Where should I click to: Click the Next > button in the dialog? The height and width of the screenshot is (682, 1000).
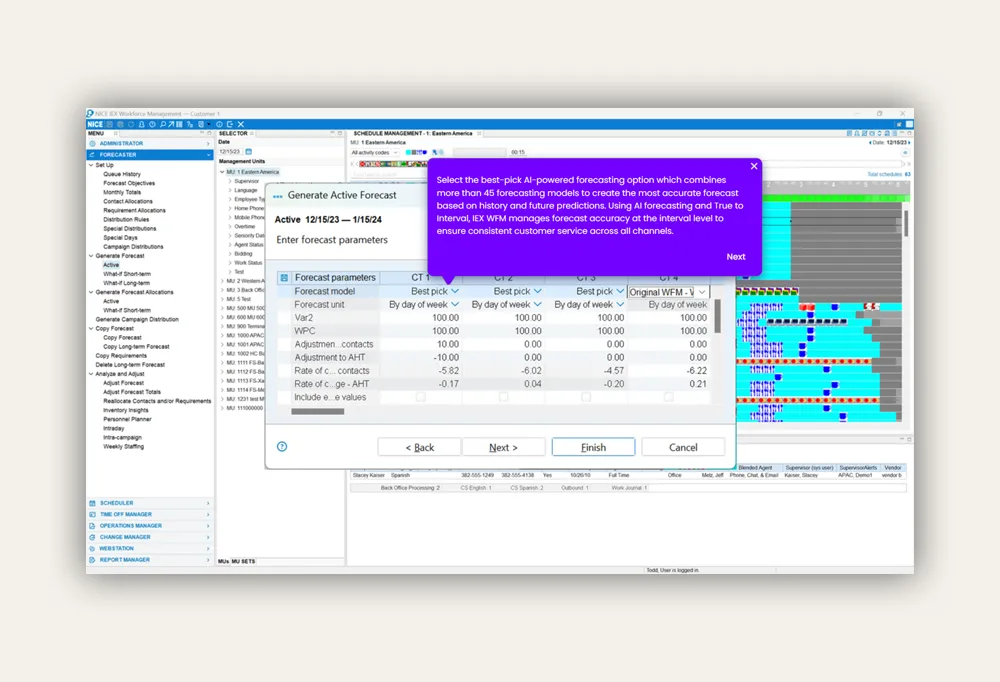point(503,447)
